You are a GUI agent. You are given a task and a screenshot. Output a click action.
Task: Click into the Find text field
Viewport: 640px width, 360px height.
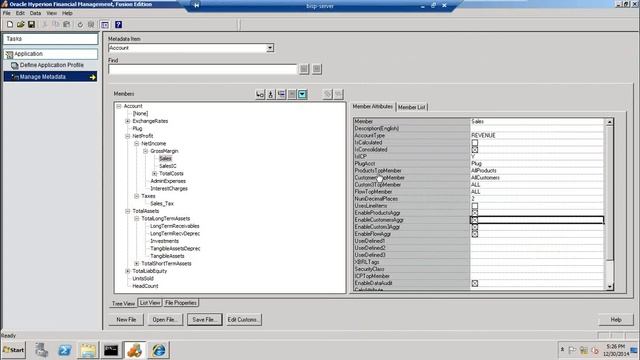point(202,69)
